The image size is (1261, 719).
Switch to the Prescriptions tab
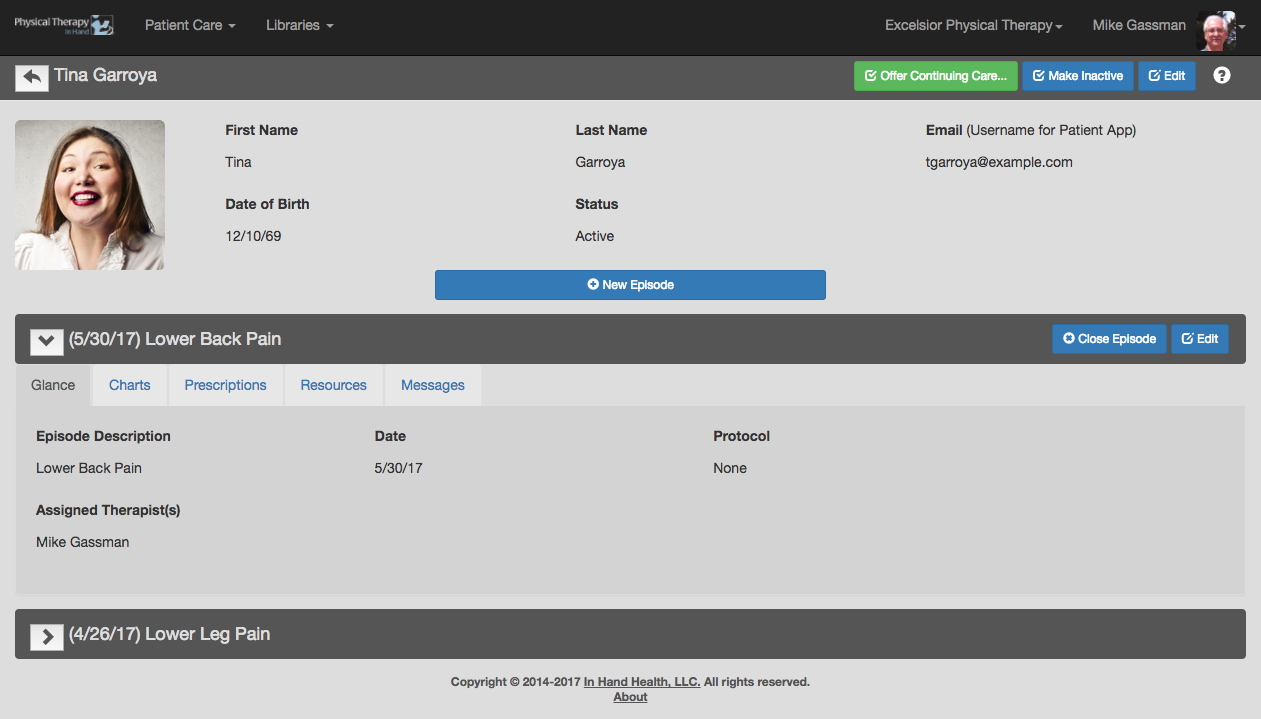[x=226, y=385]
